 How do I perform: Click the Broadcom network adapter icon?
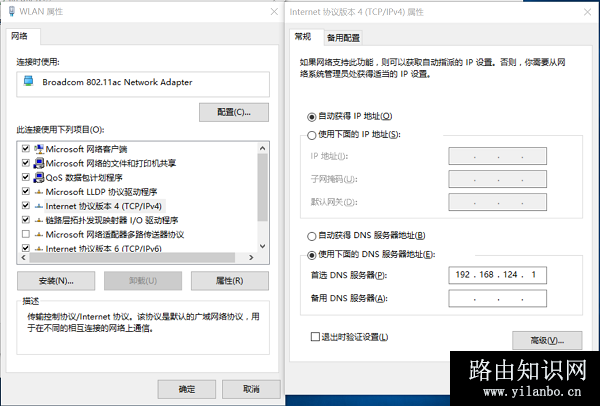coord(28,81)
